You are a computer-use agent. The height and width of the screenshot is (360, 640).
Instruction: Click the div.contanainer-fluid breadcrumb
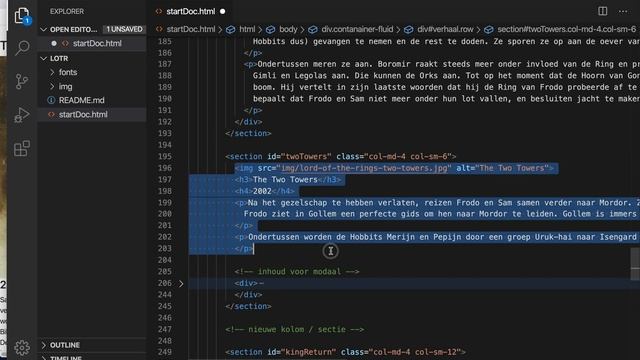click(x=357, y=29)
